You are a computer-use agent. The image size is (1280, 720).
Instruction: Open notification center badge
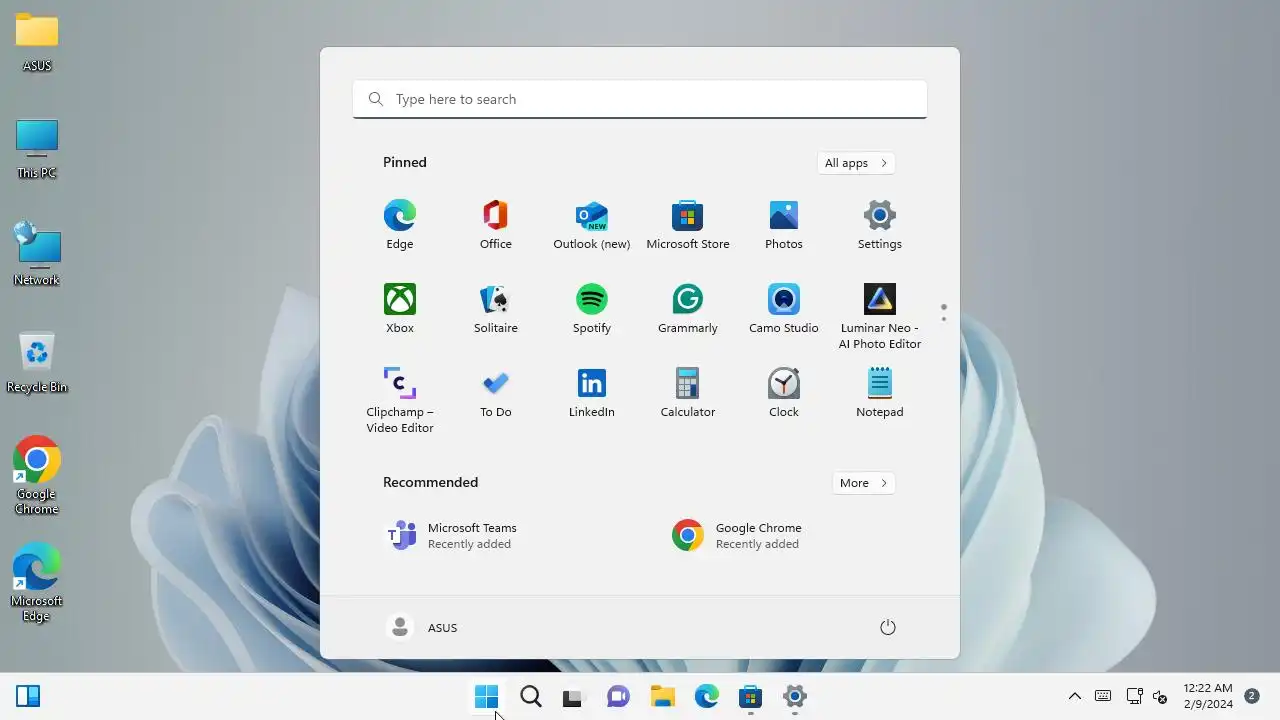(x=1251, y=696)
